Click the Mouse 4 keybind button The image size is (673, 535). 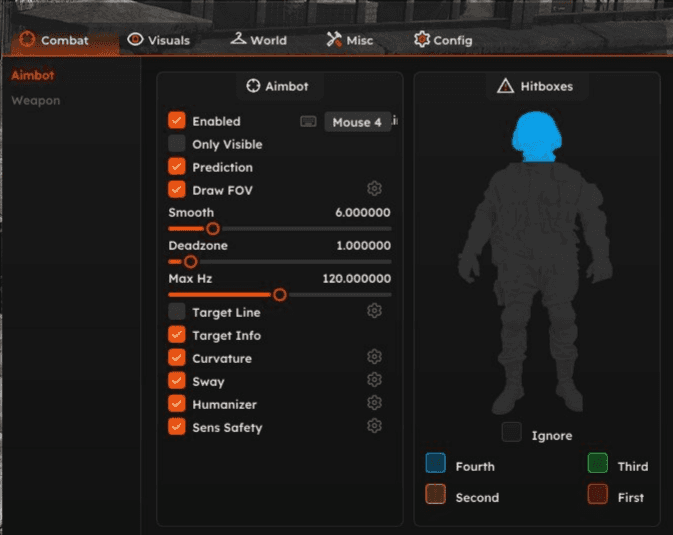point(357,122)
